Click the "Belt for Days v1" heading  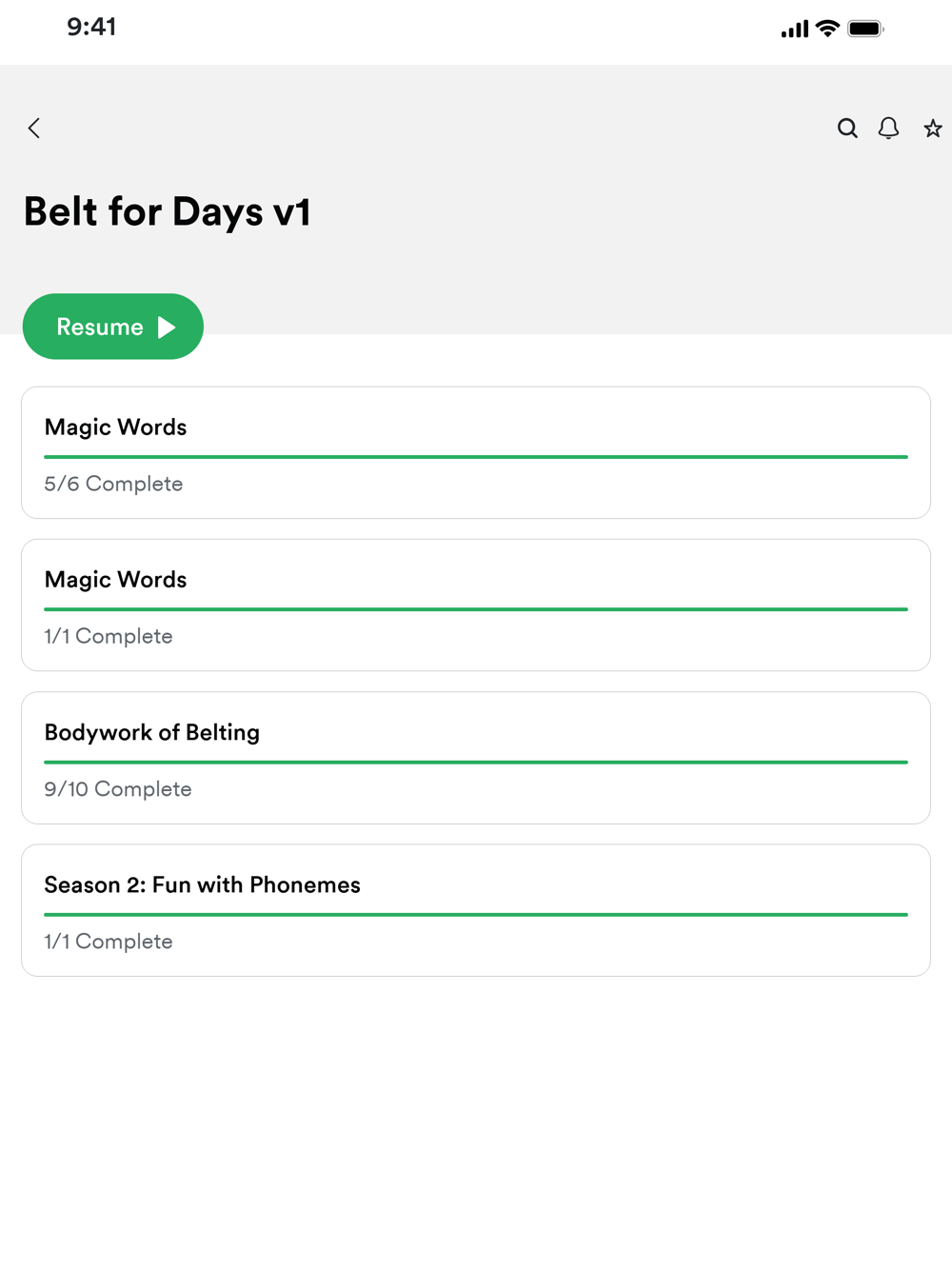coord(168,211)
